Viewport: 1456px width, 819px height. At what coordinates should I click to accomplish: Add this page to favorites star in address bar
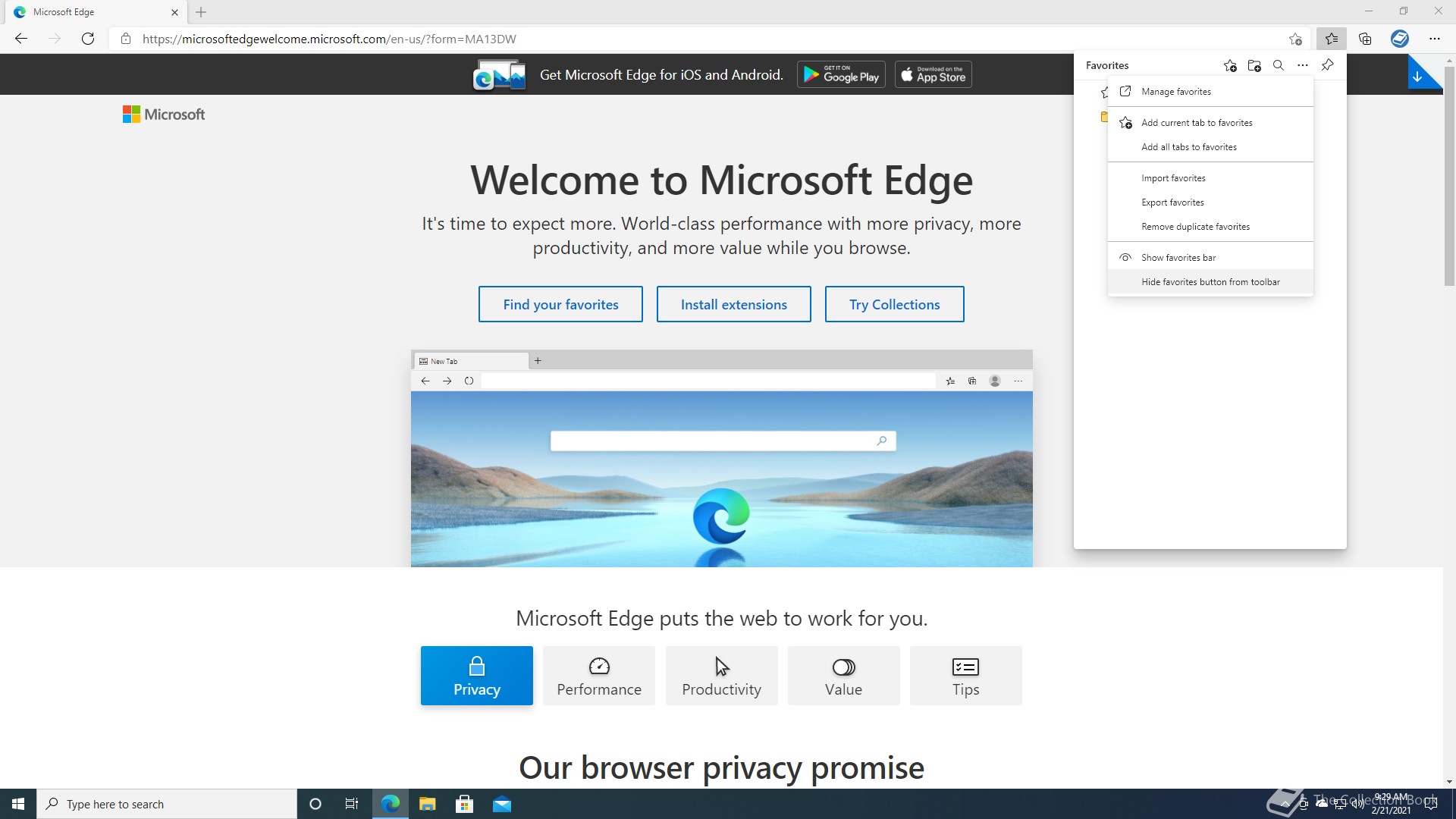tap(1295, 39)
